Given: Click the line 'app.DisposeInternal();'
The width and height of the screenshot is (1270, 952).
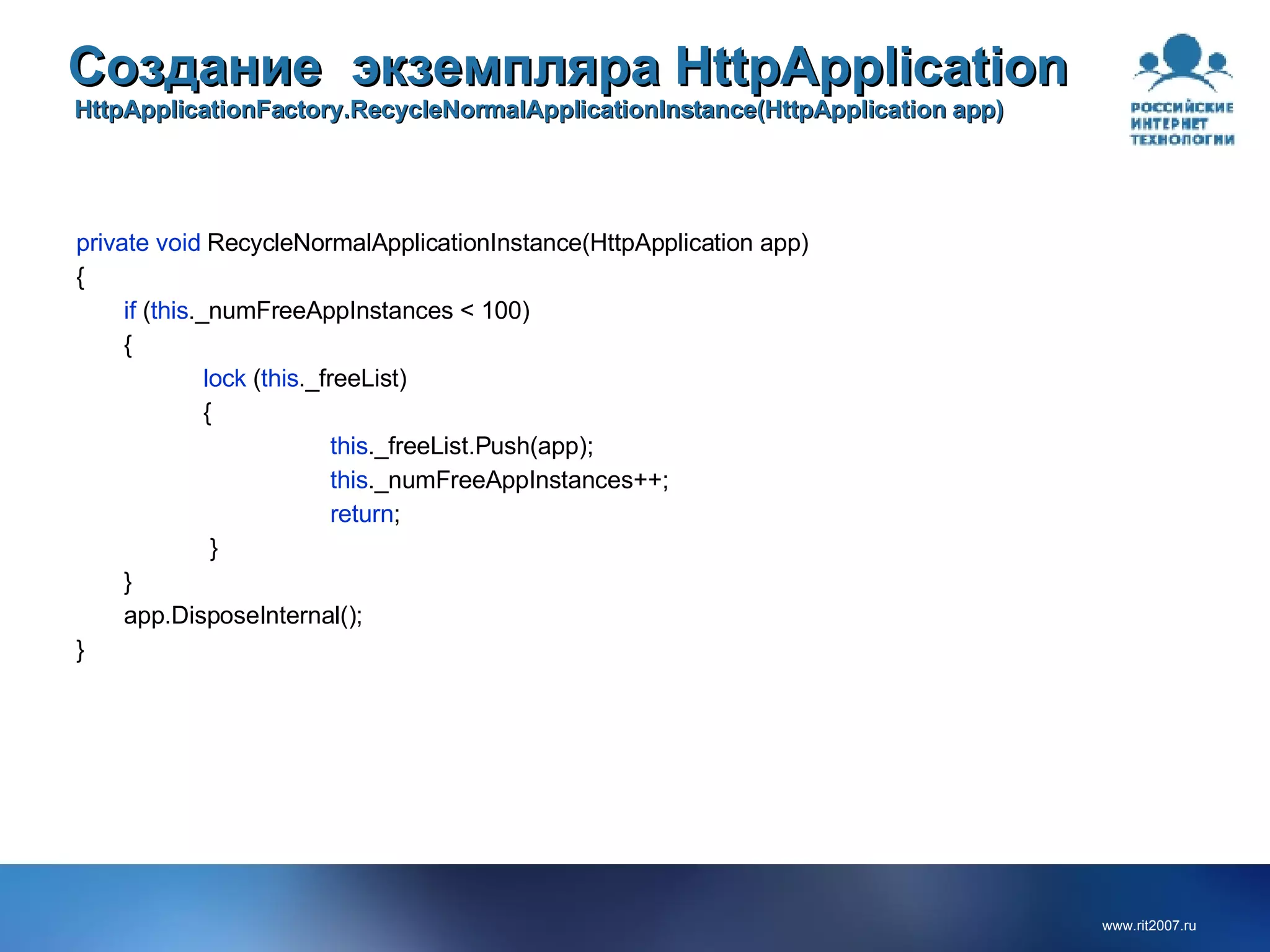Looking at the screenshot, I should 243,616.
